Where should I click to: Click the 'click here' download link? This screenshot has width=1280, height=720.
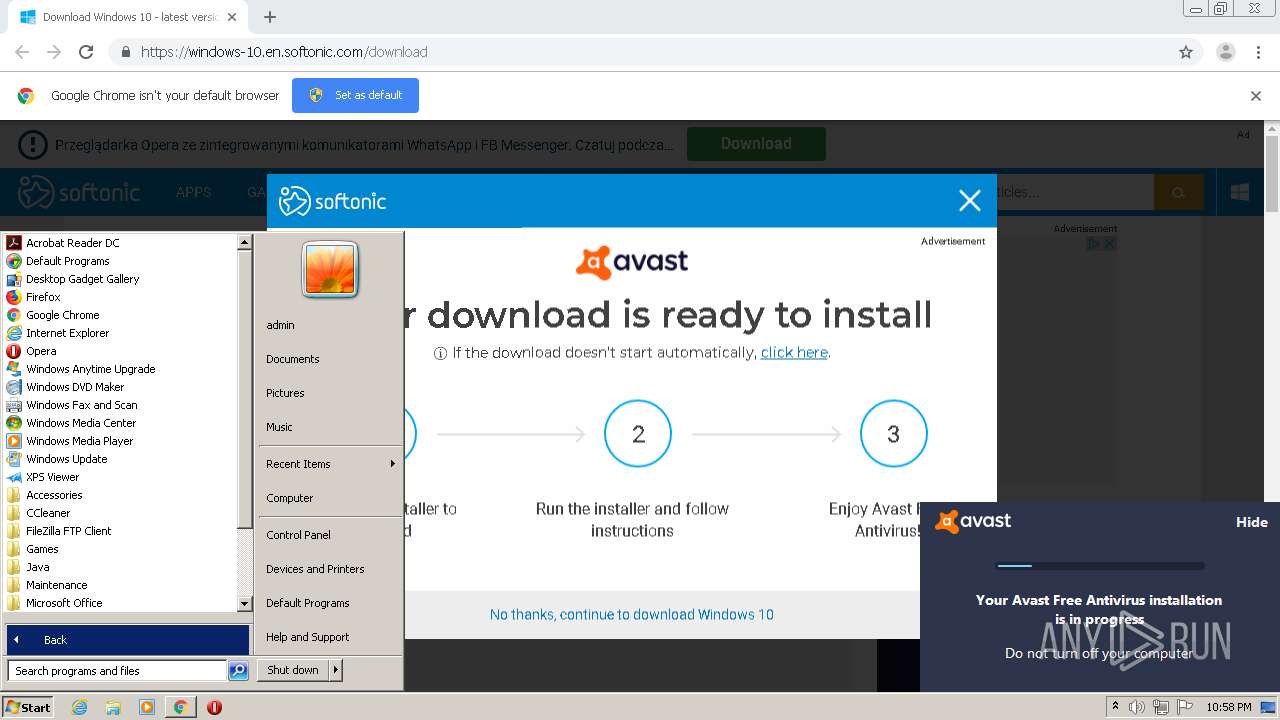[x=794, y=352]
